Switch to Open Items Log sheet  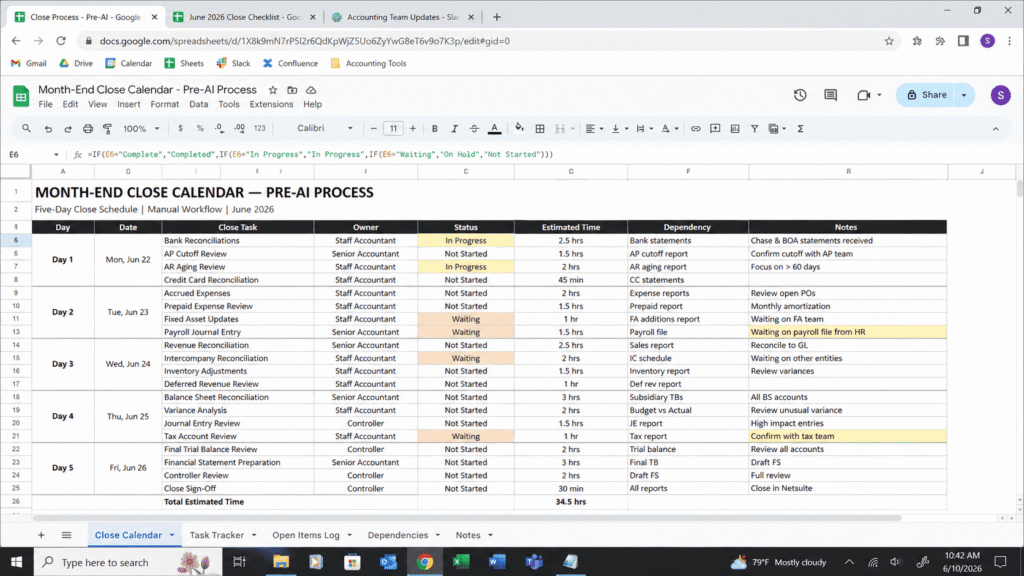(x=306, y=535)
